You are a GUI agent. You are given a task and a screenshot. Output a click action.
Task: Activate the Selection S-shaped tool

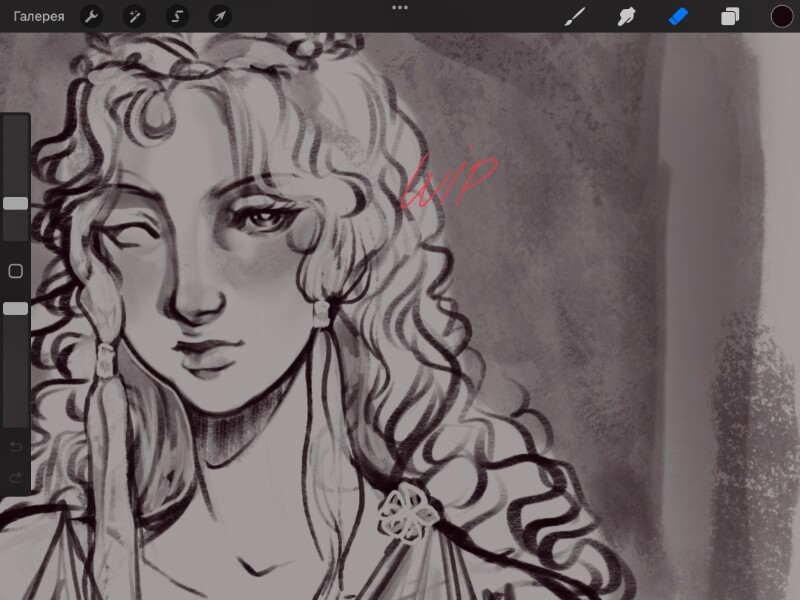[177, 16]
